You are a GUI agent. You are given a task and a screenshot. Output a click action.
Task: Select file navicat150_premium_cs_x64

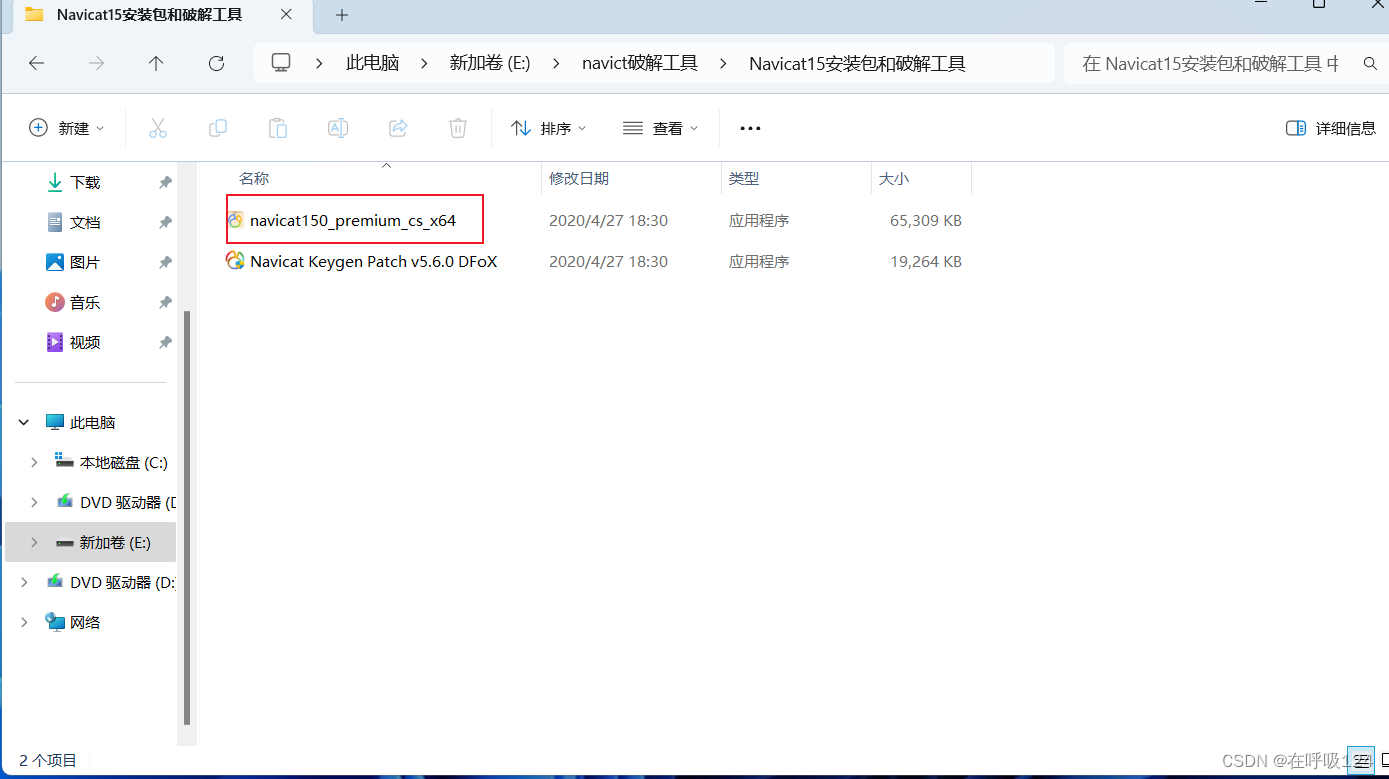[x=353, y=220]
